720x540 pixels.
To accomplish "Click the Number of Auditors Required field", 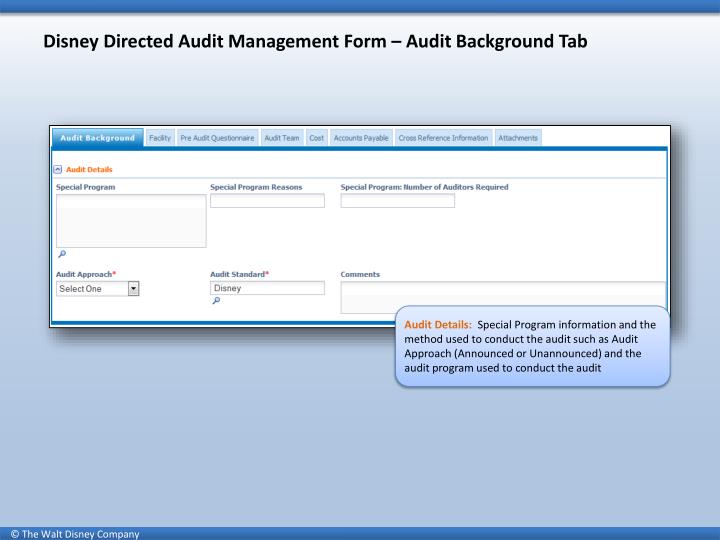I will pyautogui.click(x=398, y=201).
